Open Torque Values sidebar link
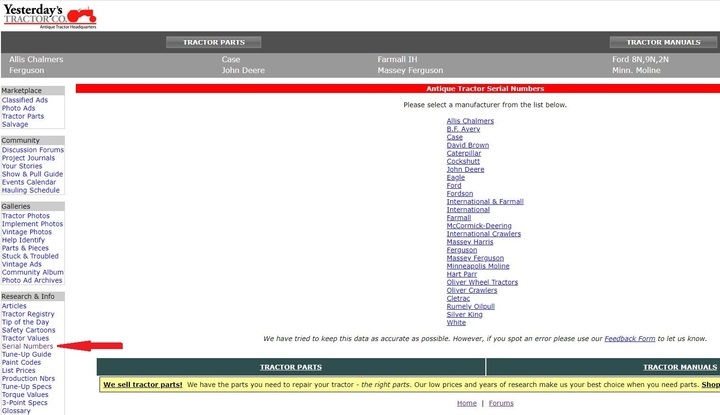This screenshot has width=720, height=415. pyautogui.click(x=25, y=395)
